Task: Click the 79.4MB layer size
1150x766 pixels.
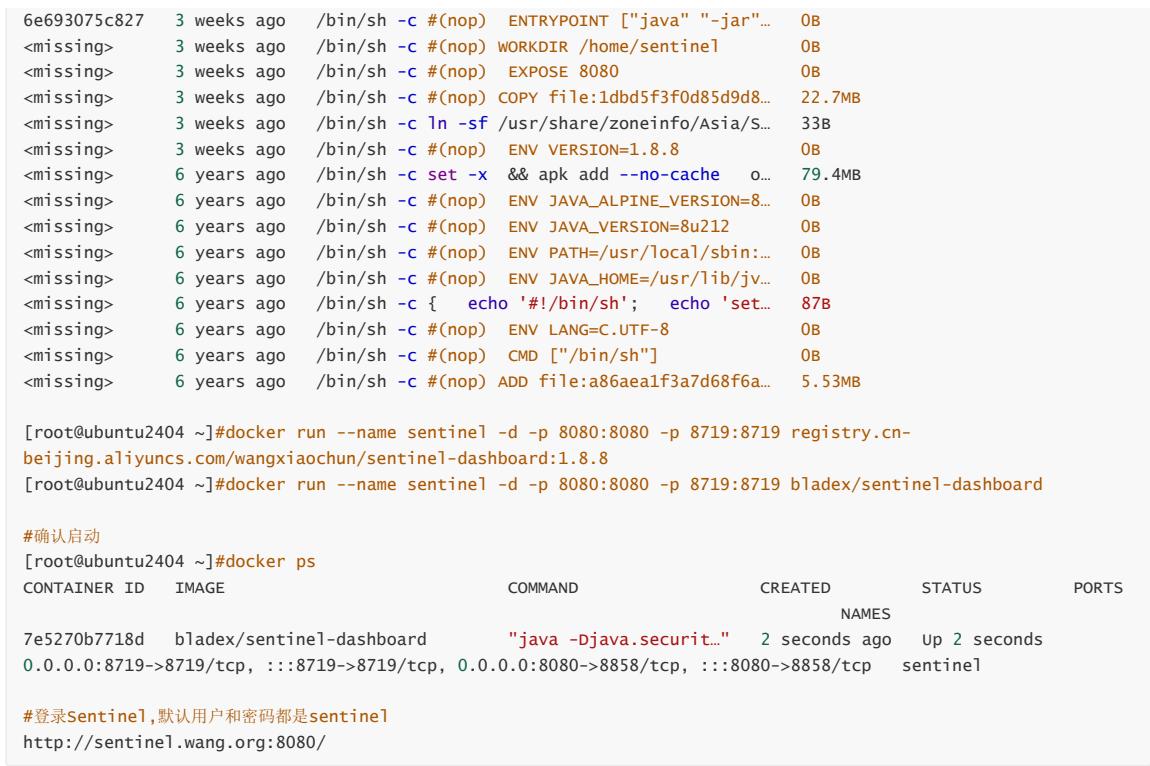Action: 830,175
